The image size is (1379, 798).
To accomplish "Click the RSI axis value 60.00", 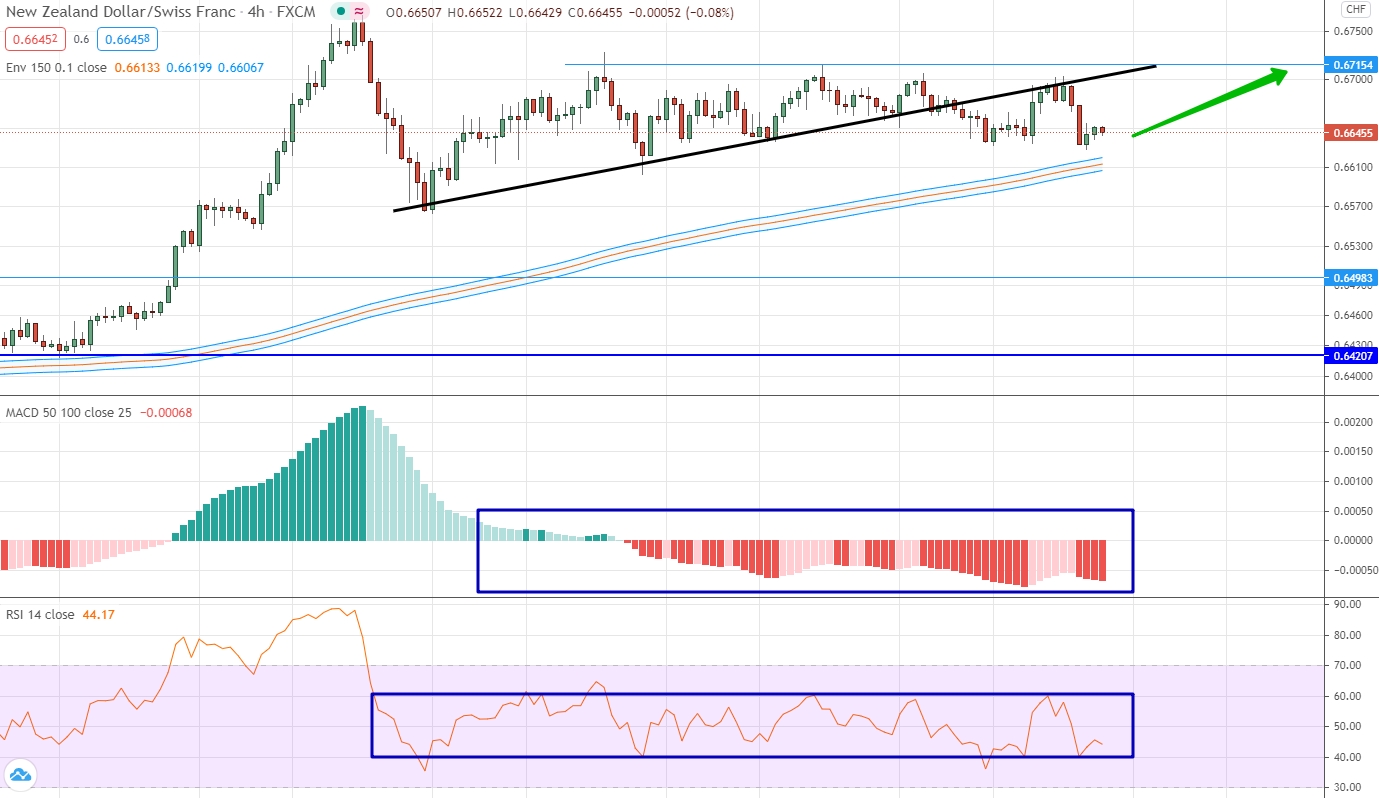I will tap(1348, 696).
